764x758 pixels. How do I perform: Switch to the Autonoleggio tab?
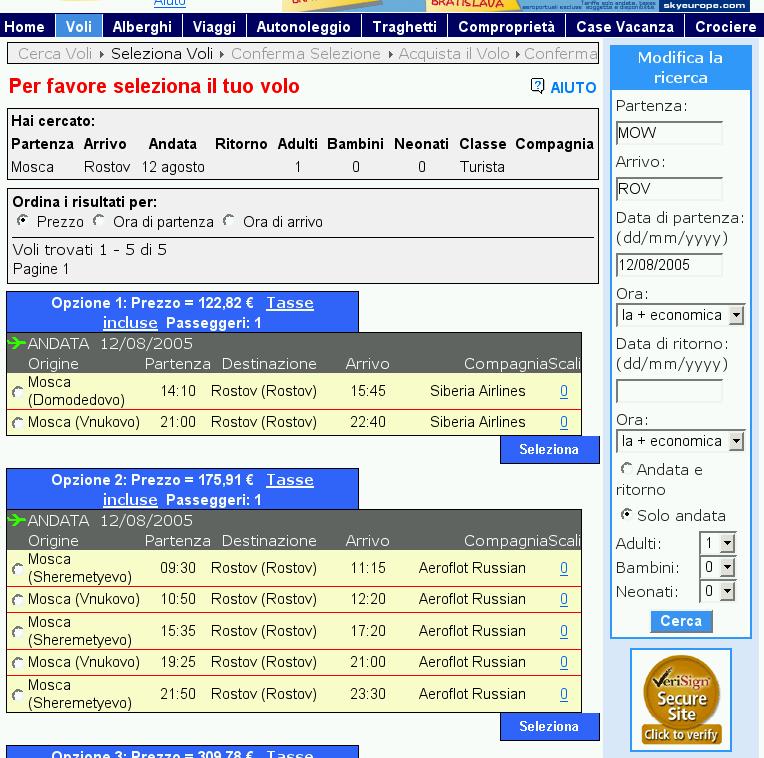[303, 27]
